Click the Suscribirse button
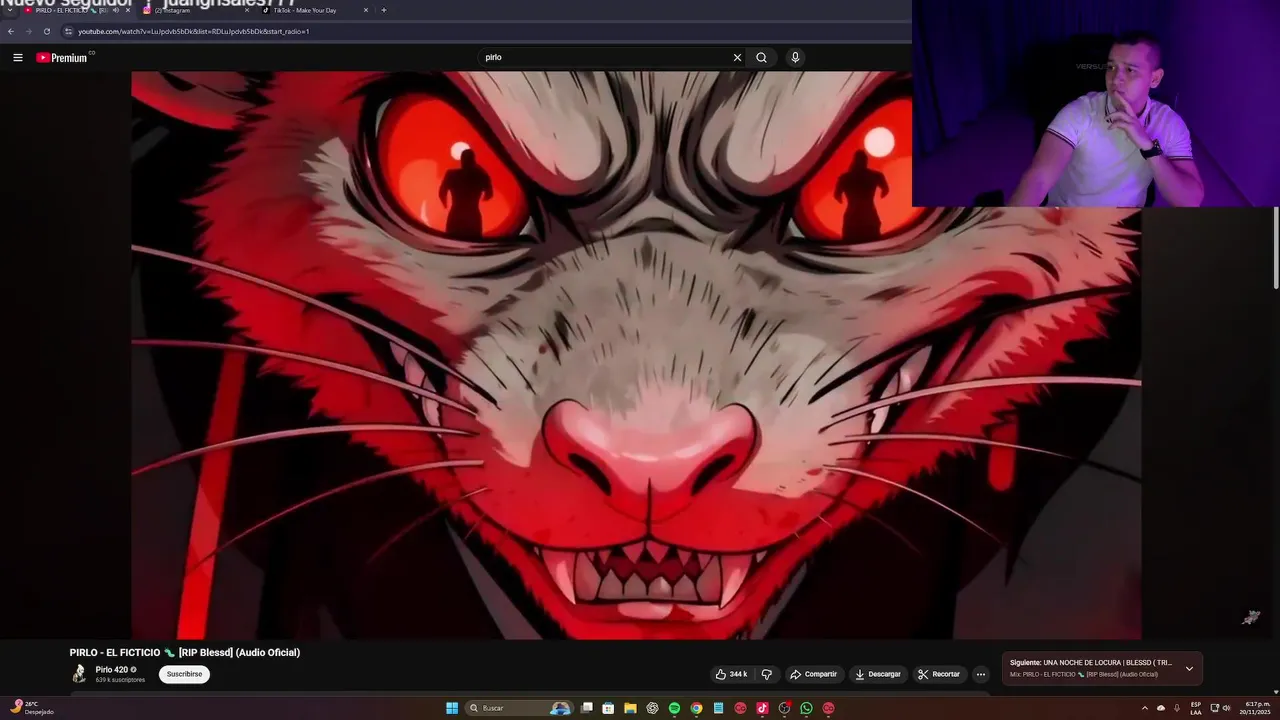1280x720 pixels. point(184,674)
